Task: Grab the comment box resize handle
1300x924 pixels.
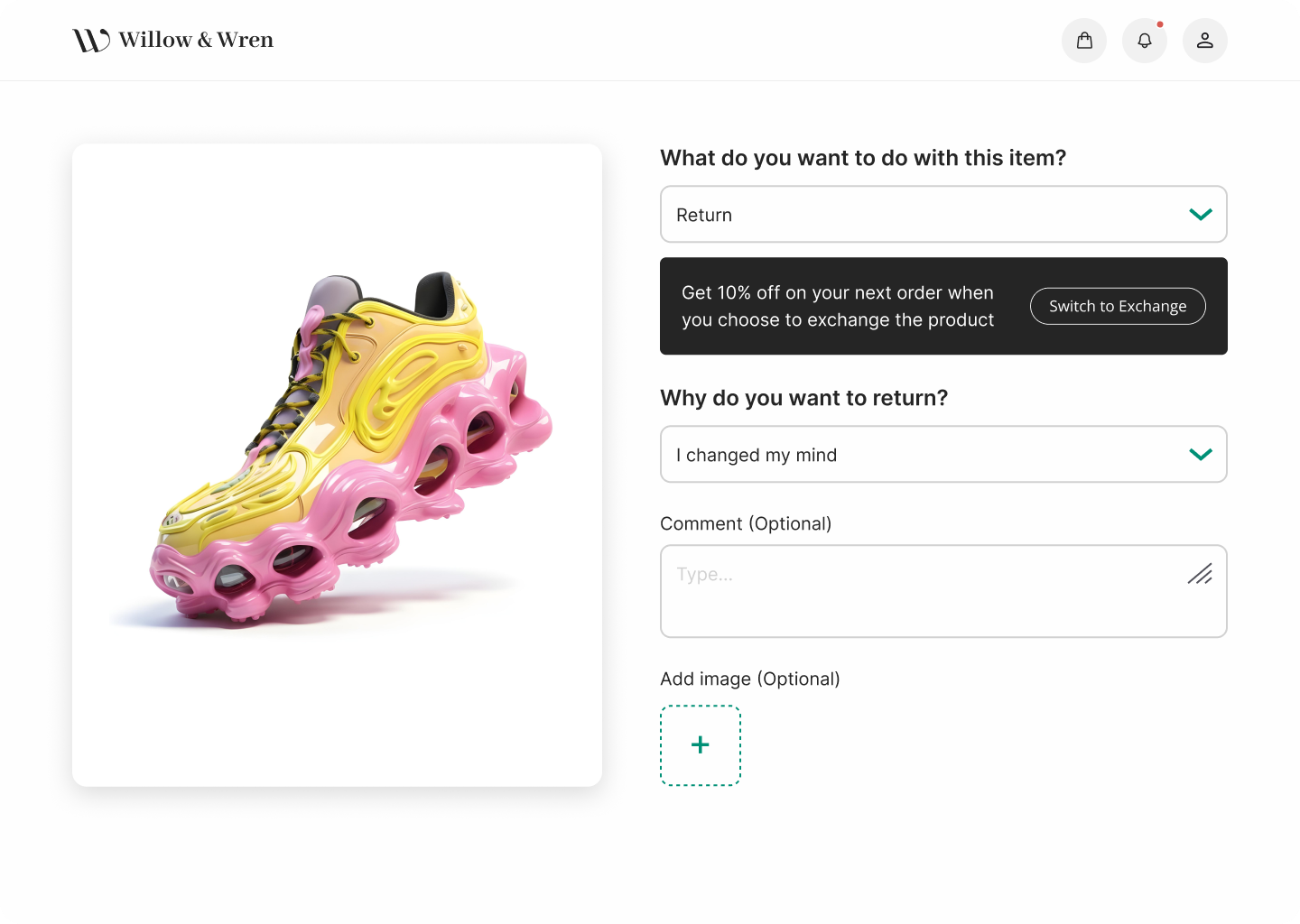Action: [x=1200, y=574]
